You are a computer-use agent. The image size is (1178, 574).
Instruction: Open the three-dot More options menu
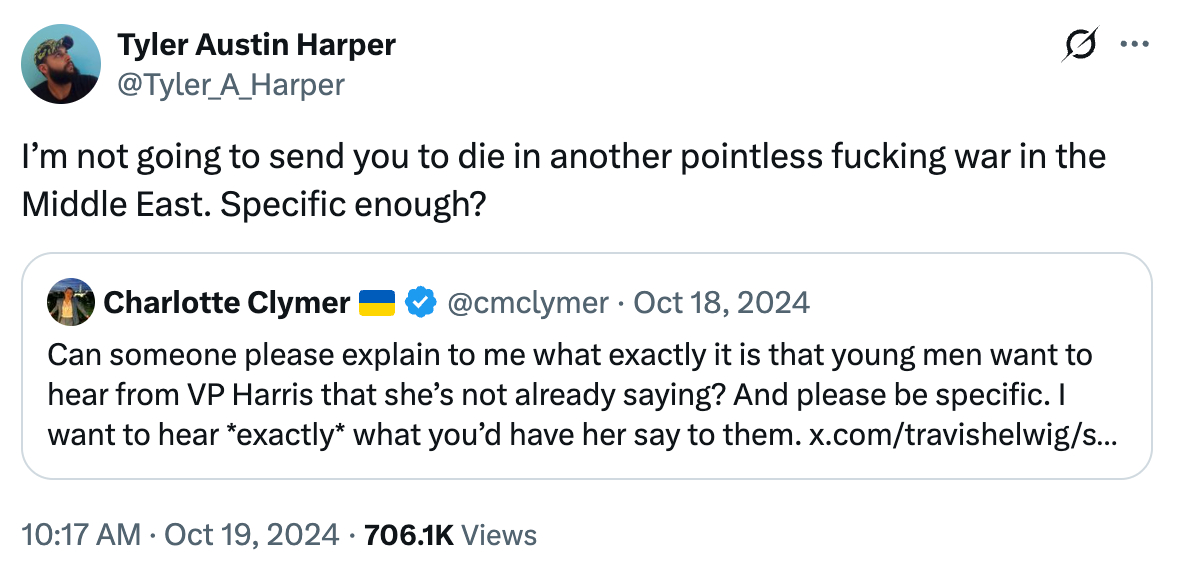[1135, 45]
